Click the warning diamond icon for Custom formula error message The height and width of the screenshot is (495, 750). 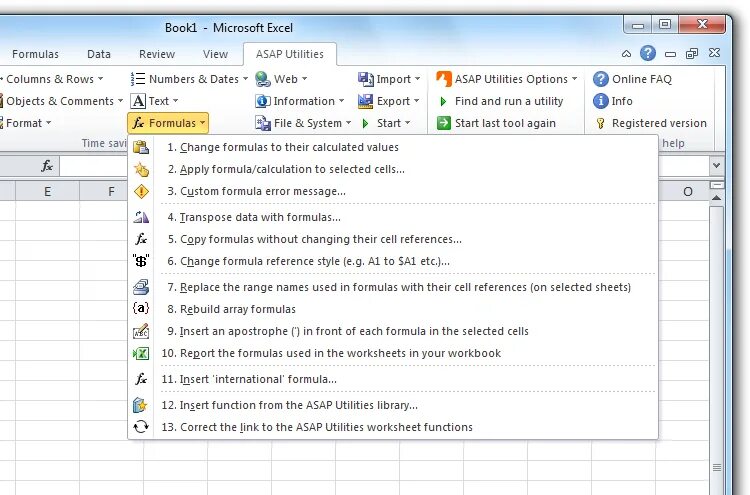tap(141, 191)
